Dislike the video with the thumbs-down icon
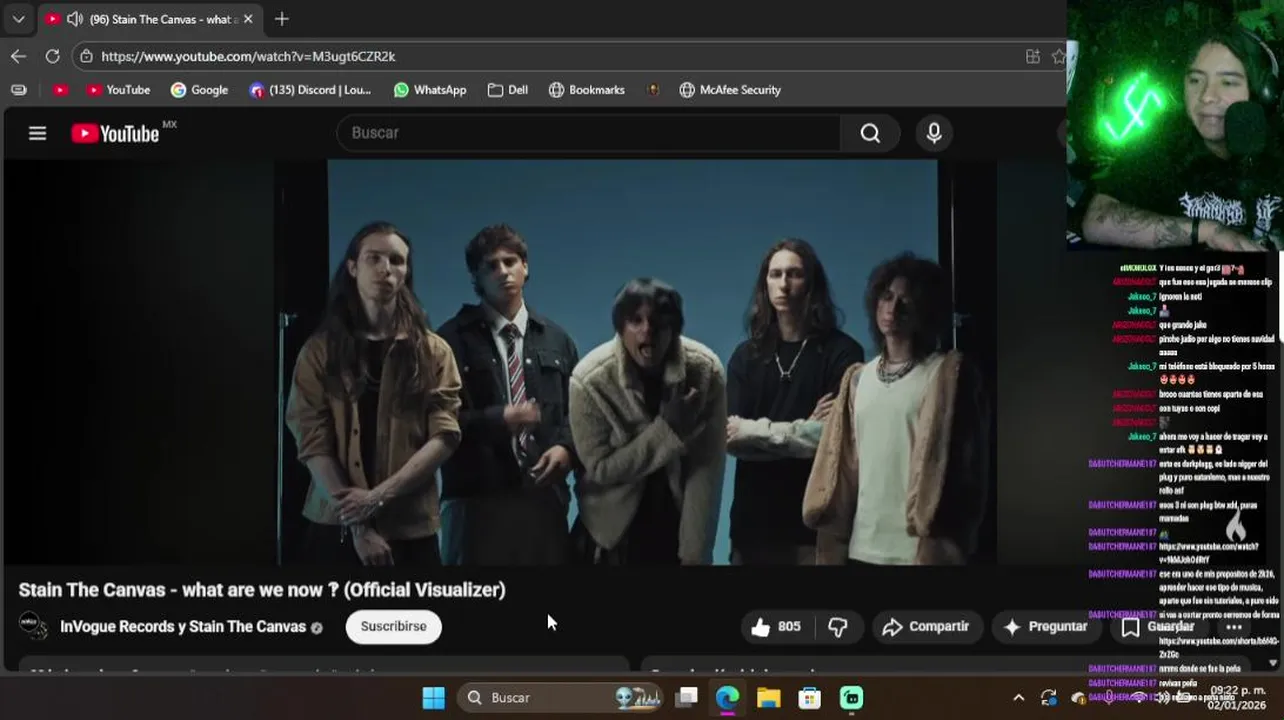This screenshot has height=720, width=1284. point(838,627)
